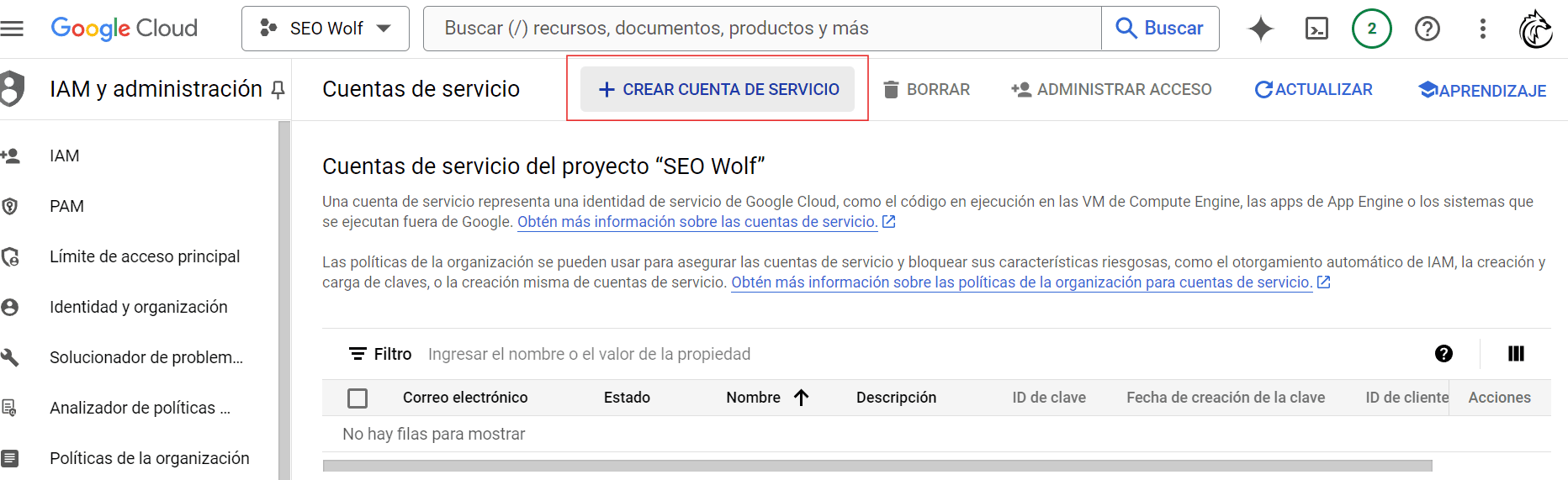The width and height of the screenshot is (1568, 480).
Task: Click the PAM shield sidebar icon
Action: tap(10, 206)
